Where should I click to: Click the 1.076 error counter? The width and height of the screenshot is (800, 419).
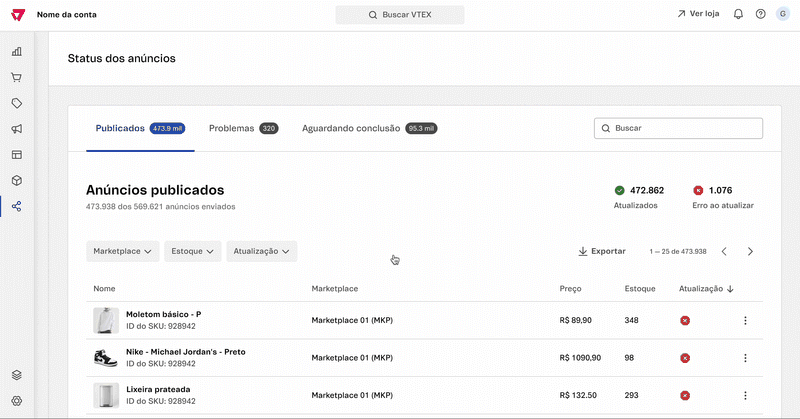(x=720, y=190)
